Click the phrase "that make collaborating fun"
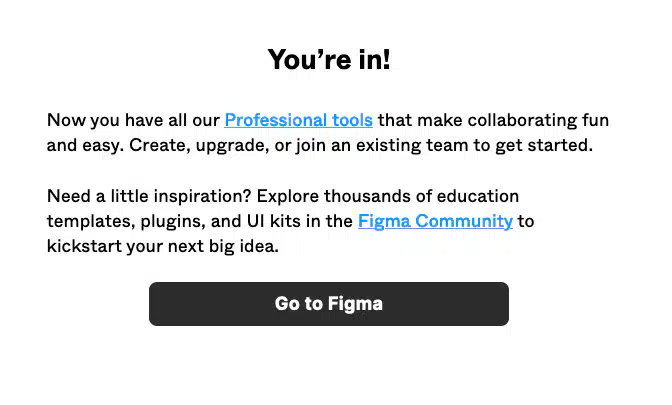 [493, 120]
